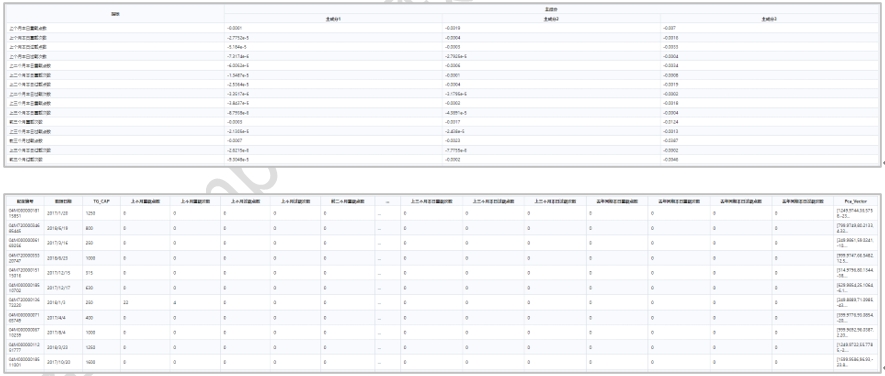The width and height of the screenshot is (885, 376).
Task: Click the ellipsis column header in data table
Action: pos(388,201)
